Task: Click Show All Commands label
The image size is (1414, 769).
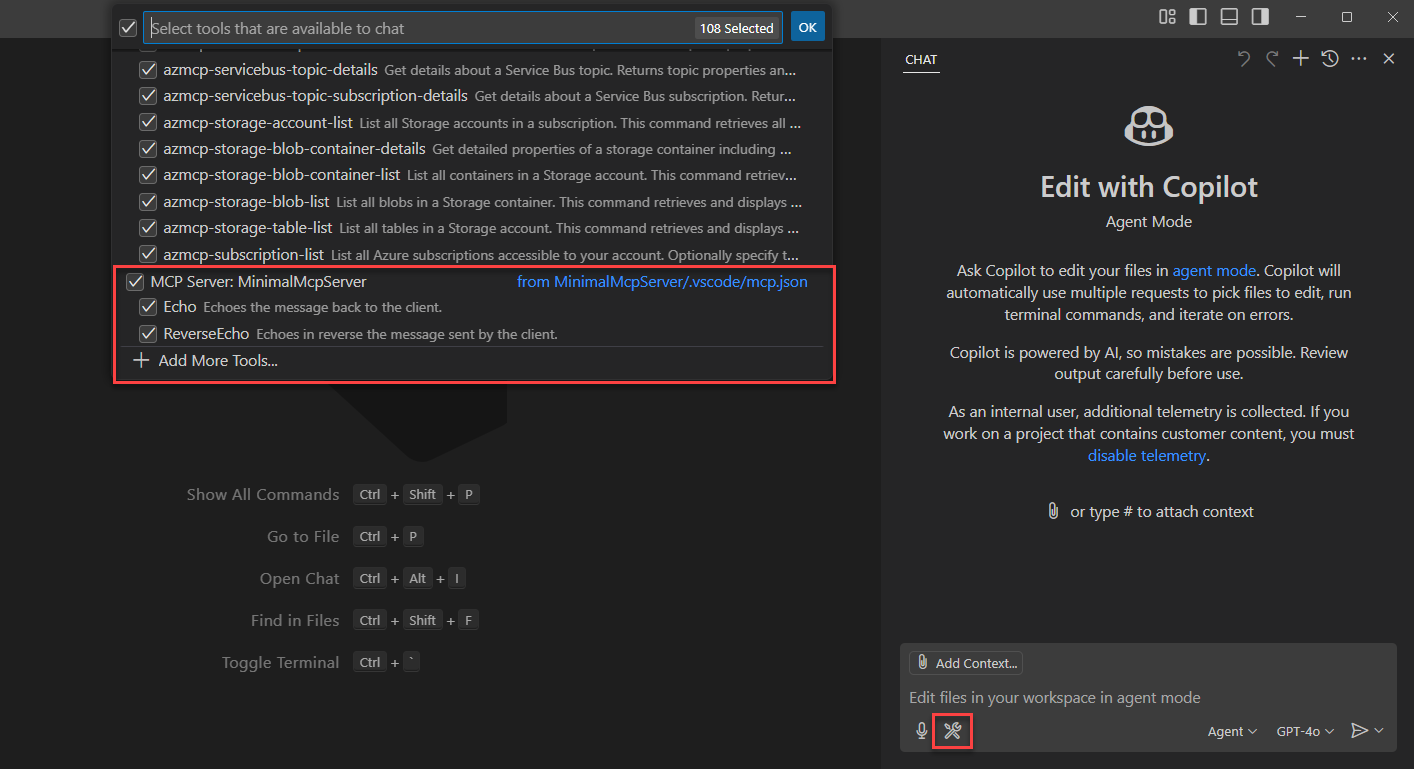Action: tap(263, 494)
